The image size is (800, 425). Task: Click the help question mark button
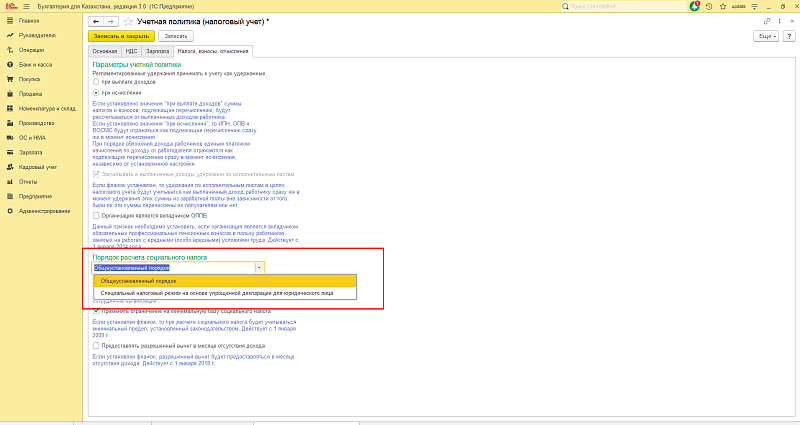[x=789, y=35]
